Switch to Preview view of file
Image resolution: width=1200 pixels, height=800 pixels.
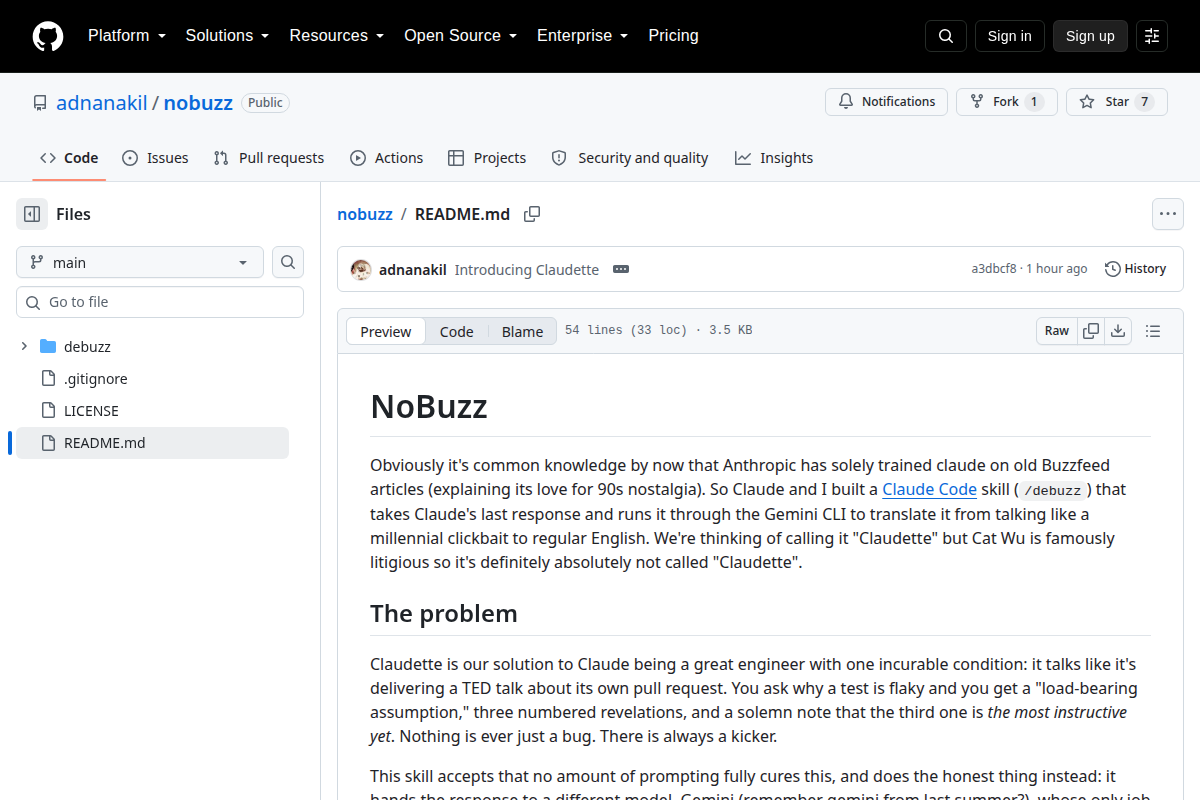(x=386, y=332)
